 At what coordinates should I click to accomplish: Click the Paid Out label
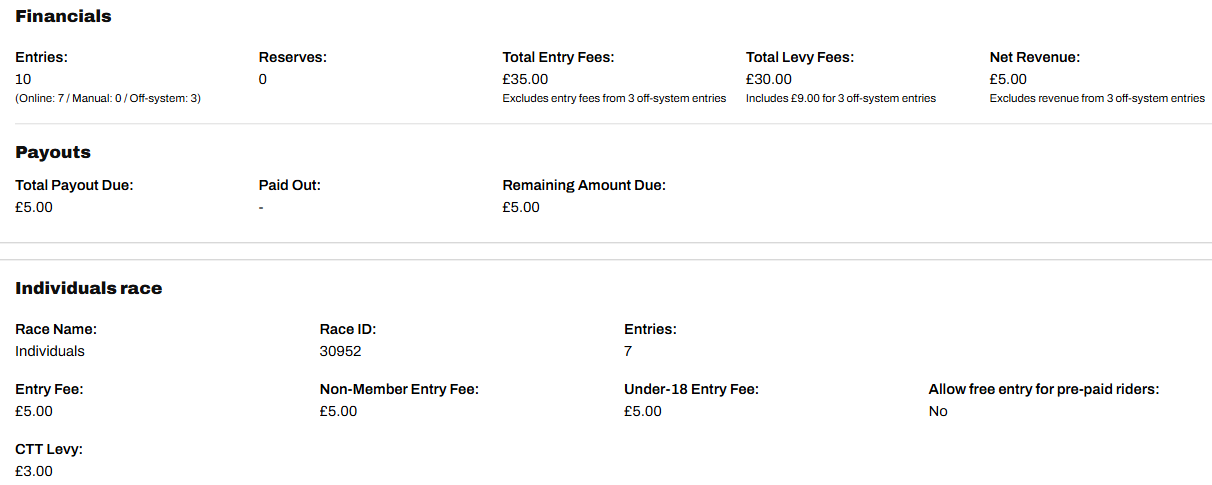click(289, 185)
